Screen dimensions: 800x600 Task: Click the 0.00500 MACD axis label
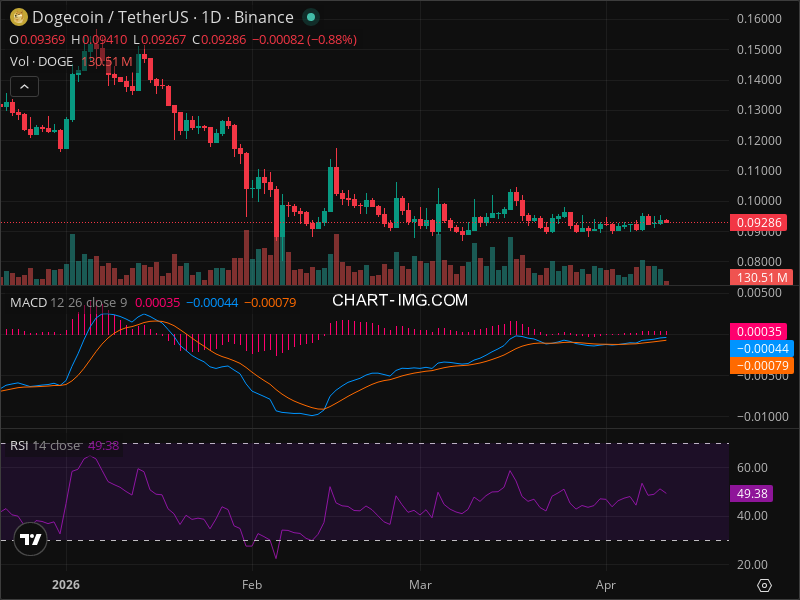(759, 293)
